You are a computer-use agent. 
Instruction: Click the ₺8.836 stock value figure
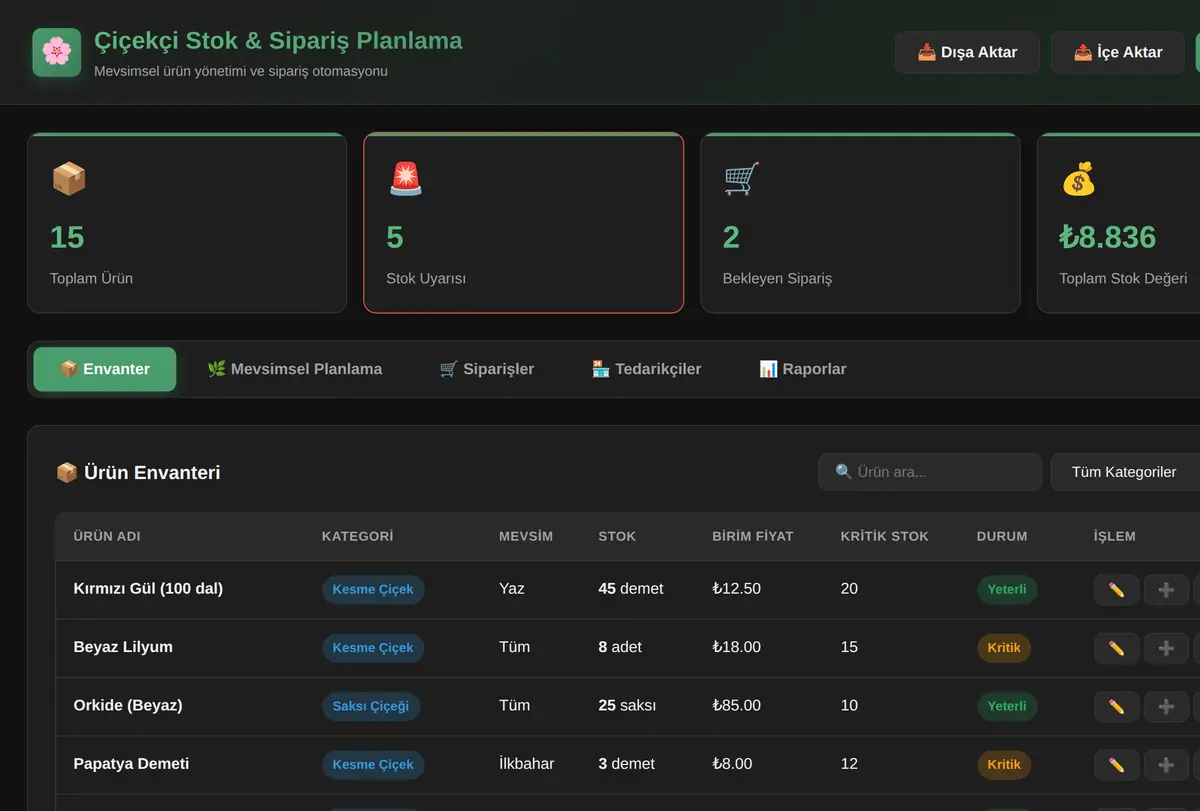click(1108, 237)
